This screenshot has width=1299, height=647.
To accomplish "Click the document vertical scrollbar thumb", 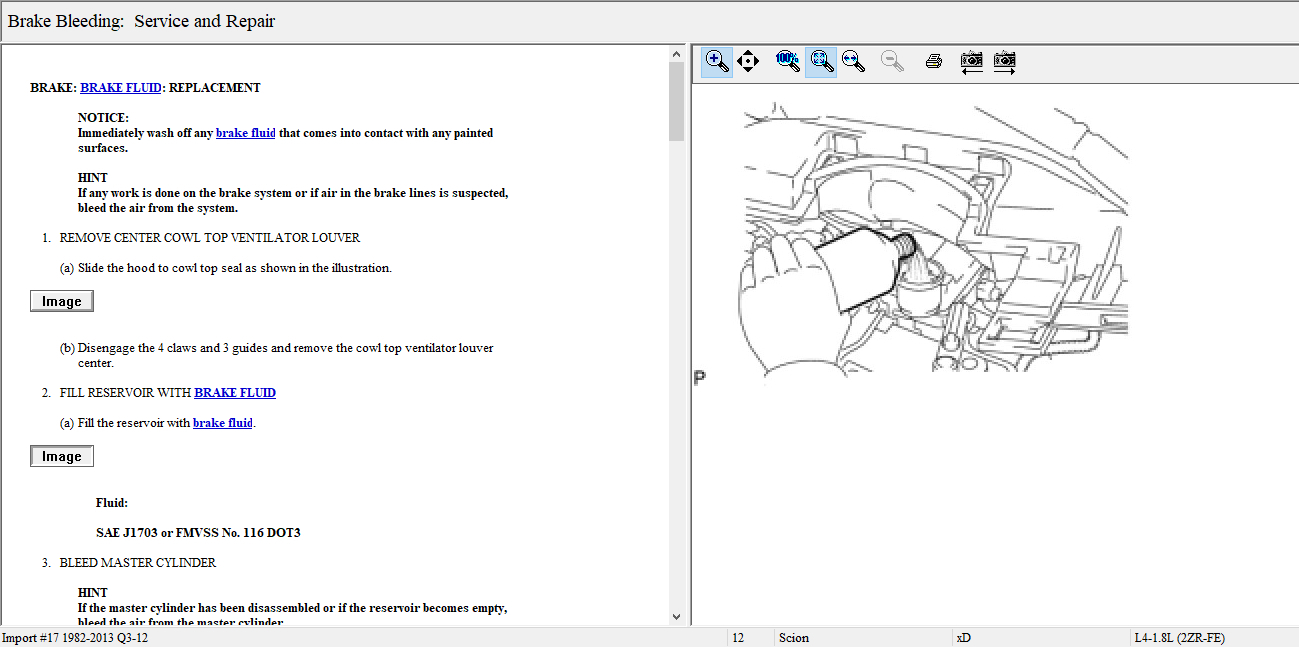I will (676, 100).
